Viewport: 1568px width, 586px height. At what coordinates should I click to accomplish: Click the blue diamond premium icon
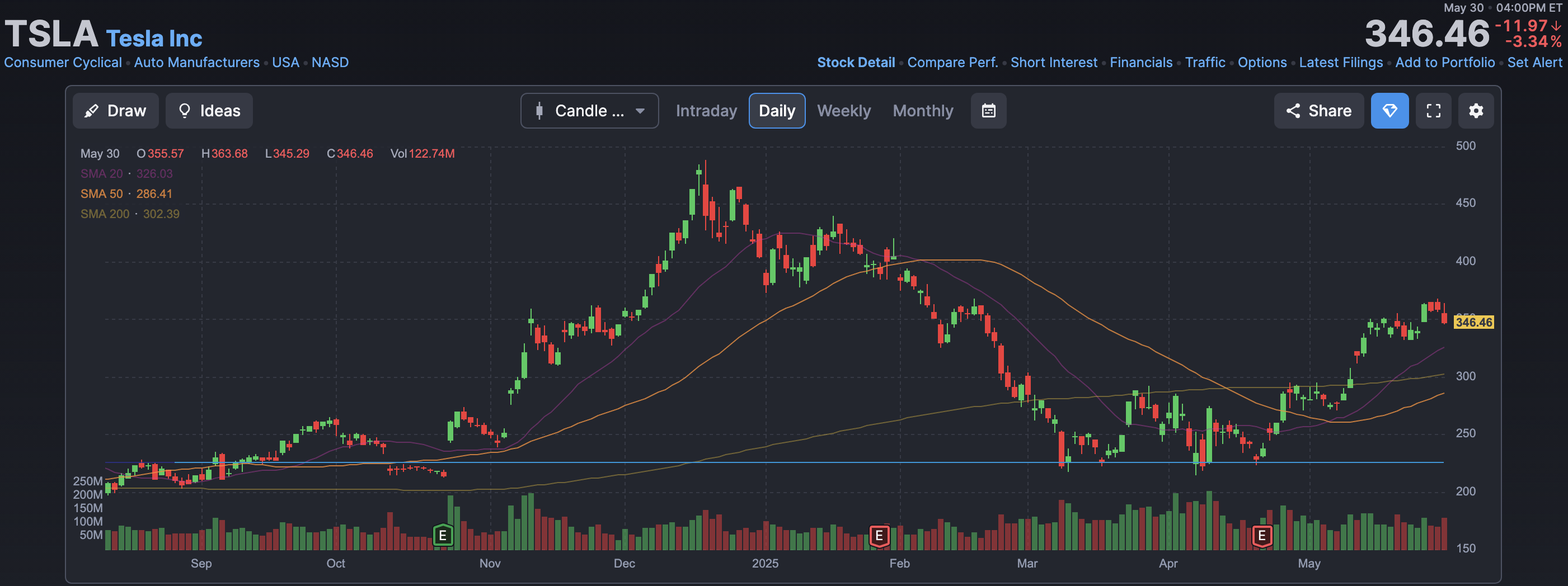point(1389,111)
